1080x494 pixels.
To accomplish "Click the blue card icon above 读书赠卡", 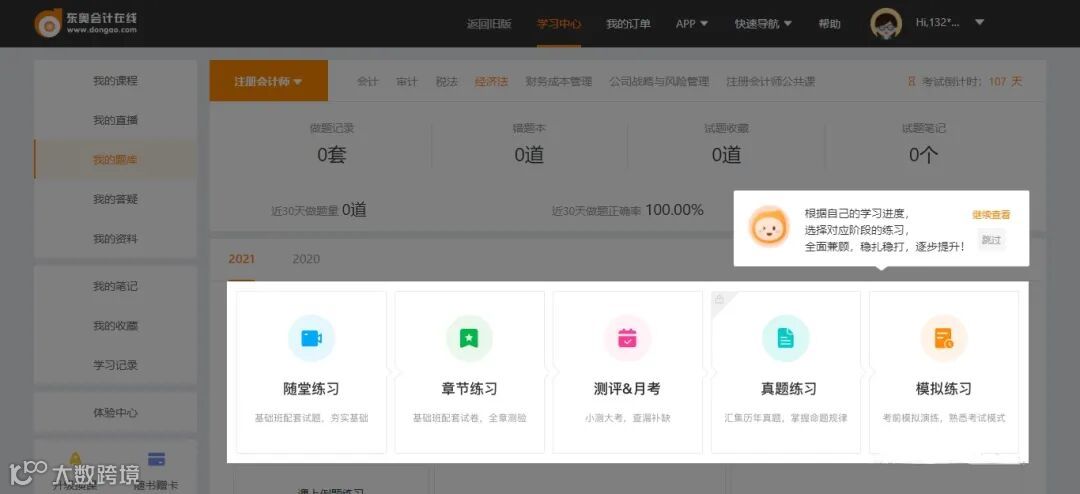I will click(x=156, y=460).
